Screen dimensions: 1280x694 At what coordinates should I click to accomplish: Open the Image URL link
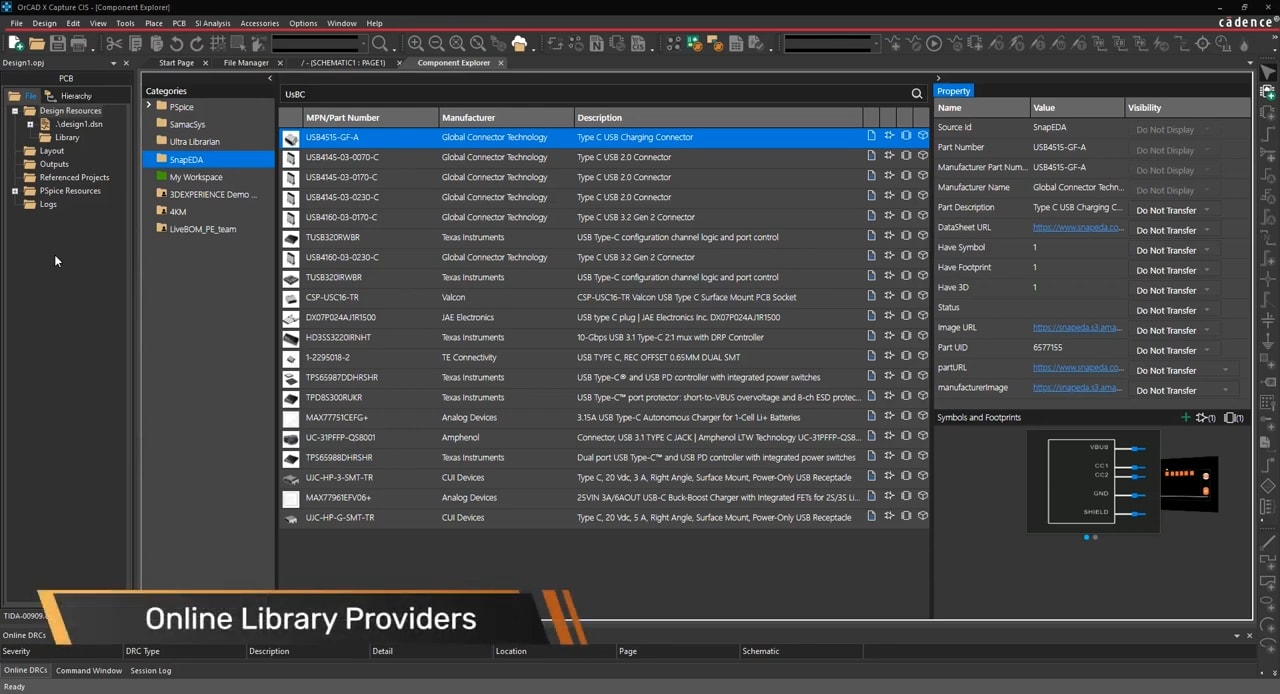pos(1078,327)
